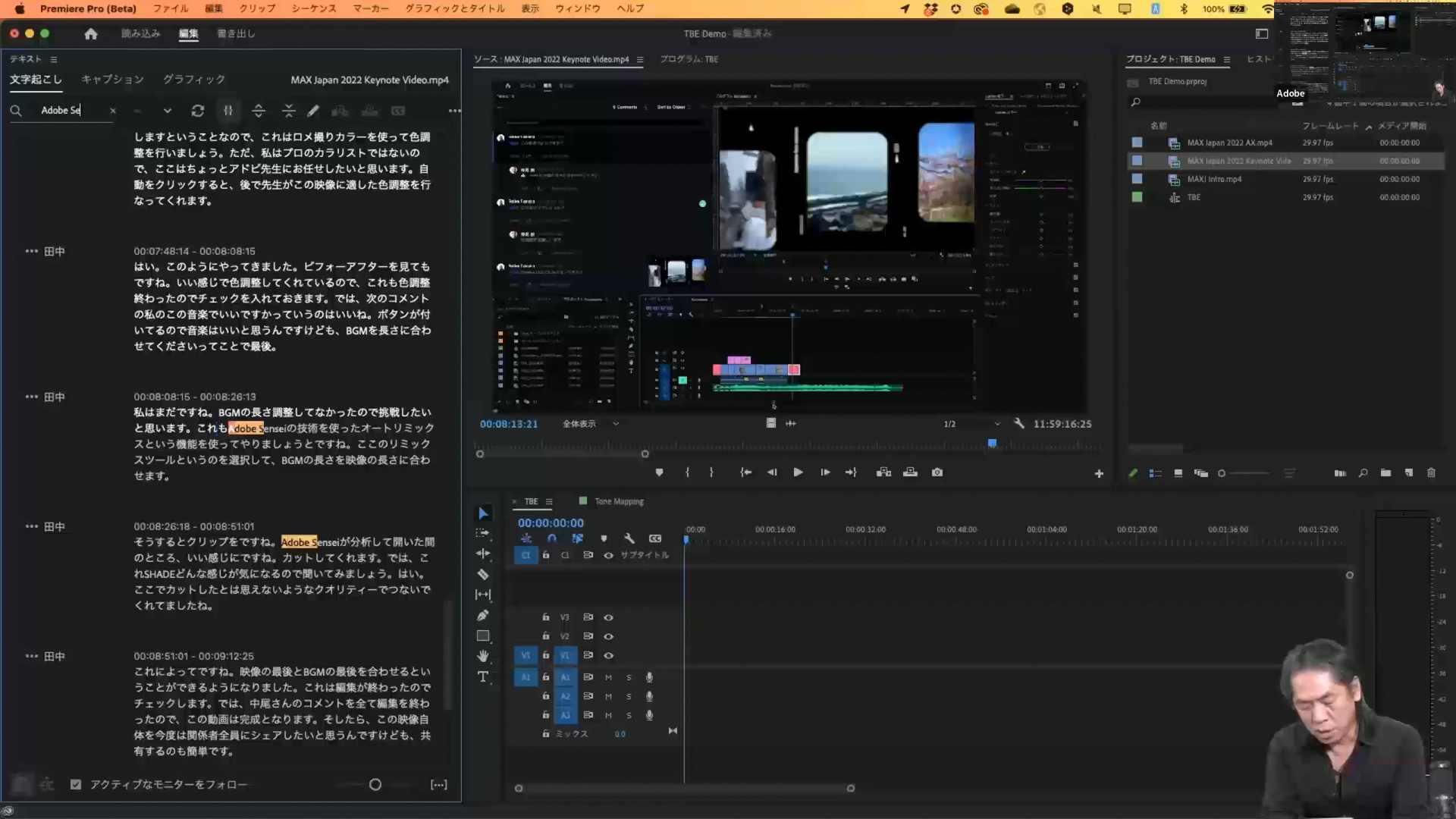Select the Rectangle tool
The width and height of the screenshot is (1456, 819).
483,635
